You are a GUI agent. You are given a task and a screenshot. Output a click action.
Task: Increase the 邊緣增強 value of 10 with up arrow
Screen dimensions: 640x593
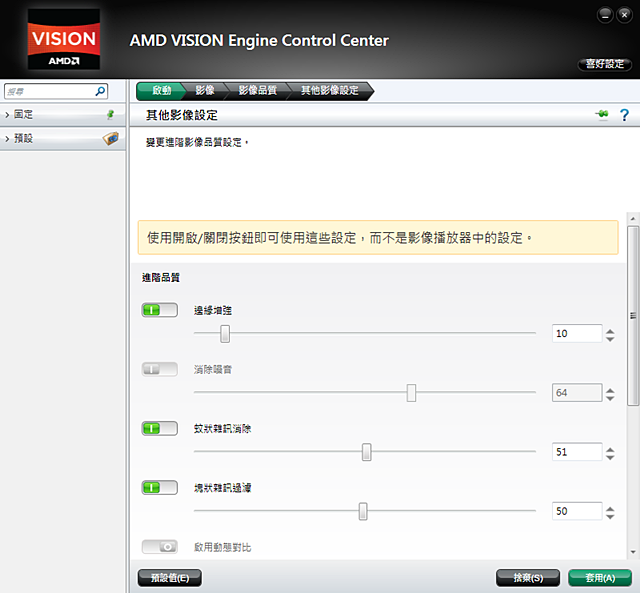click(610, 331)
